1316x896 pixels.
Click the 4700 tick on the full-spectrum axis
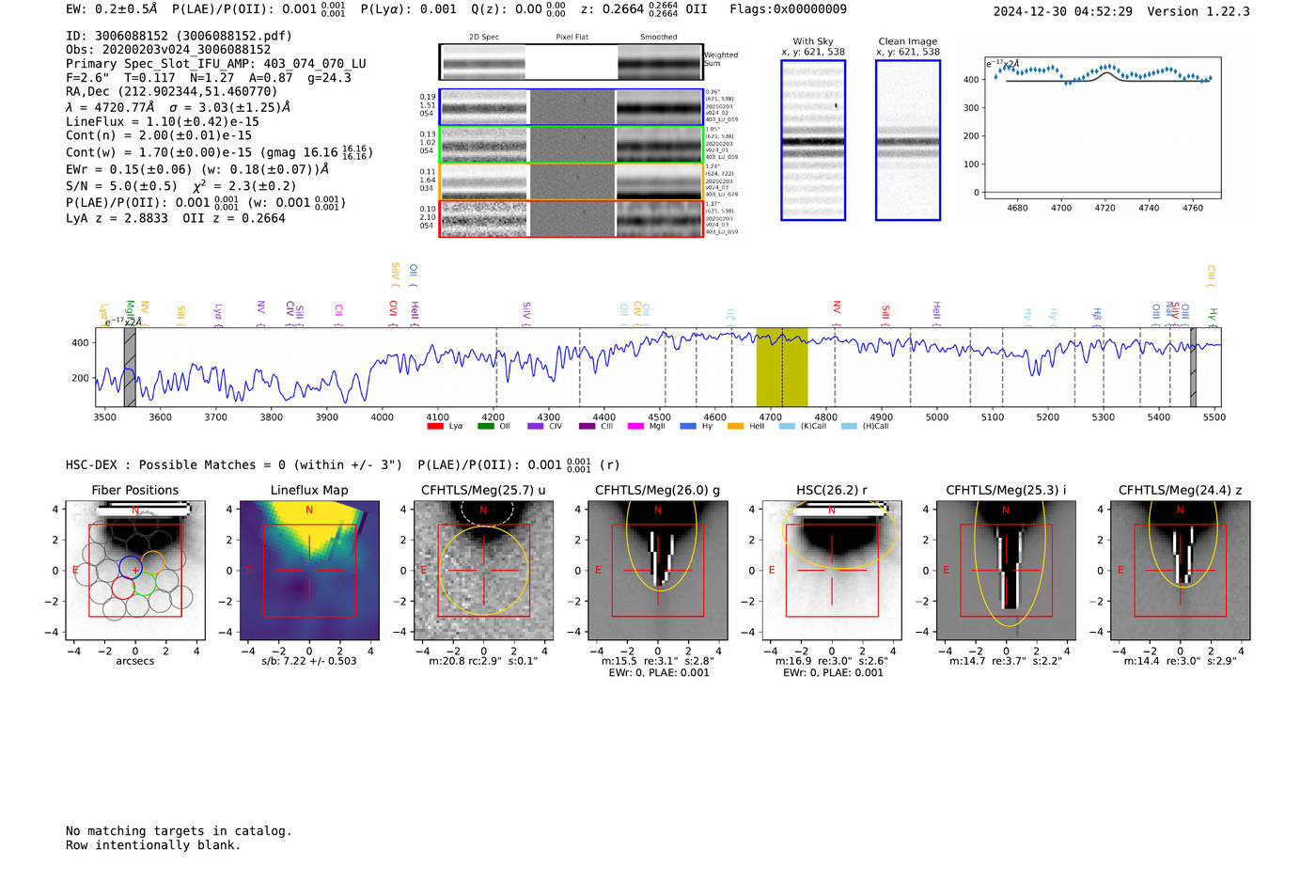(x=770, y=417)
